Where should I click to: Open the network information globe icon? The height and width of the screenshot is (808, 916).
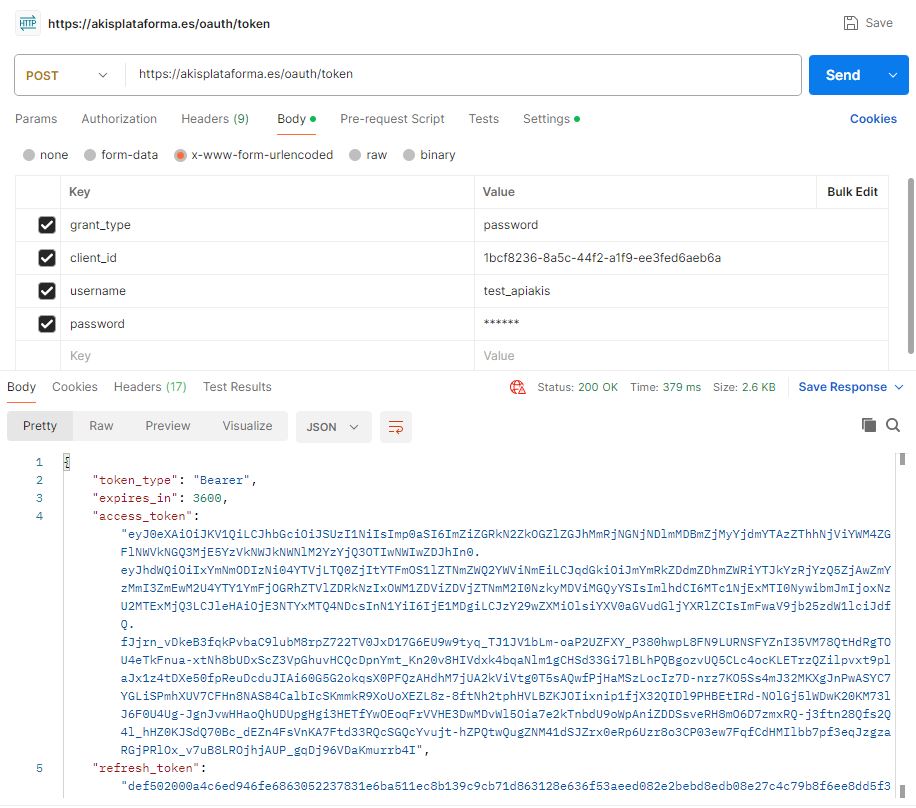(x=518, y=387)
